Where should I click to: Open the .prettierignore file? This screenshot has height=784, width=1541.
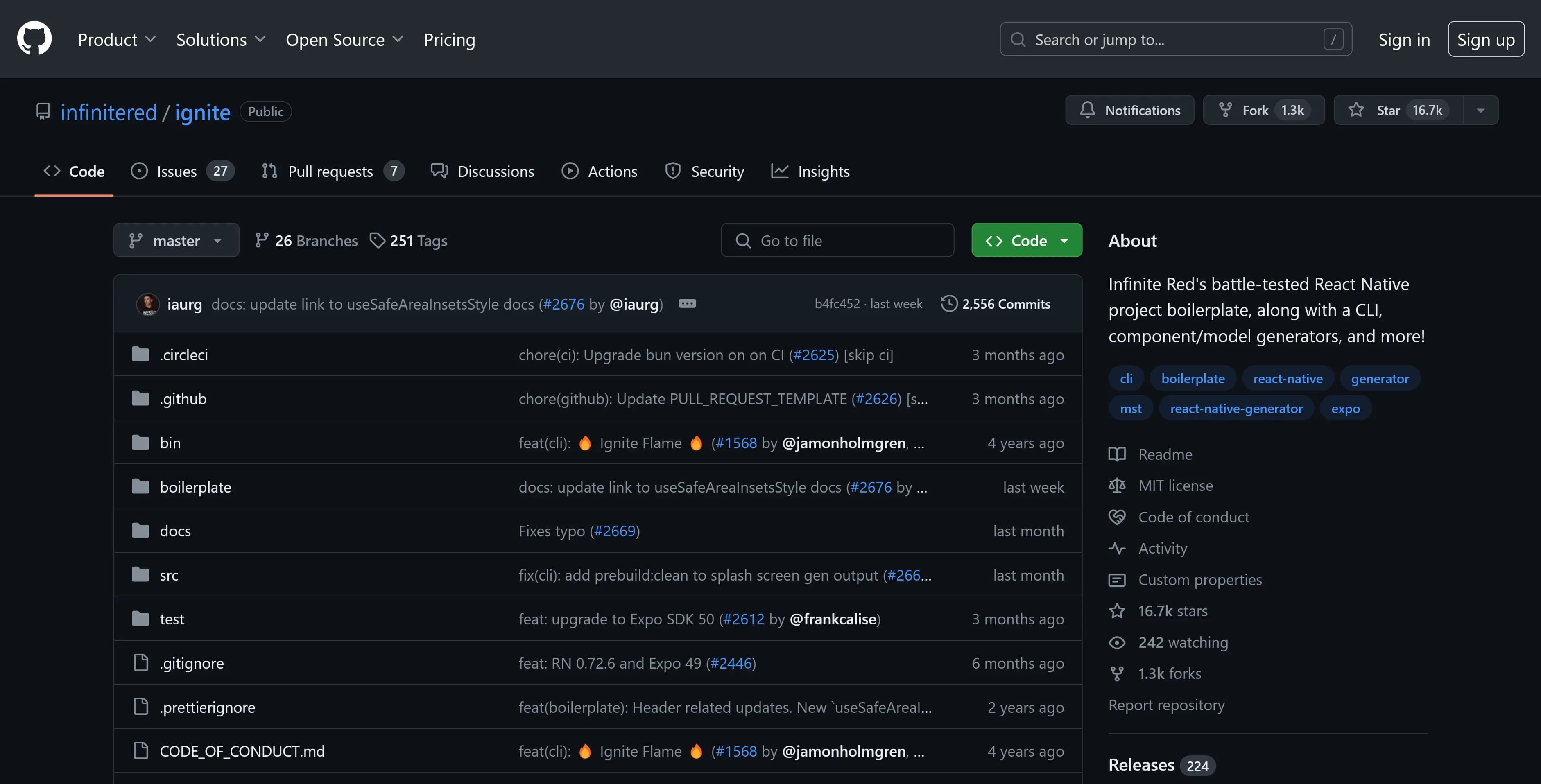207,707
